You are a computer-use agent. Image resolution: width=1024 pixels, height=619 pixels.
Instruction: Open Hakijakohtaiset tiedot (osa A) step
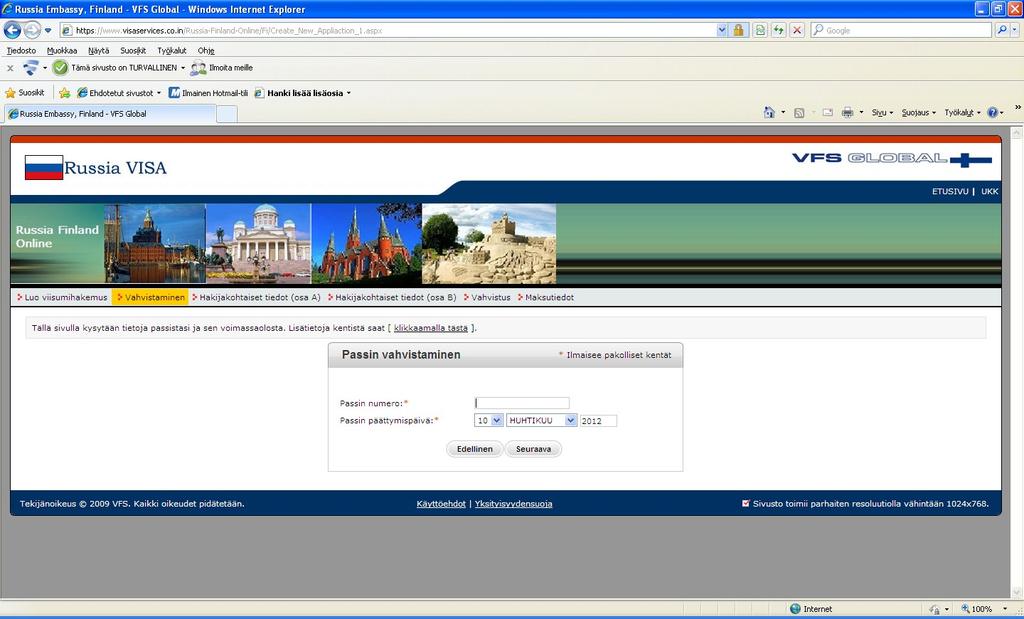(256, 297)
